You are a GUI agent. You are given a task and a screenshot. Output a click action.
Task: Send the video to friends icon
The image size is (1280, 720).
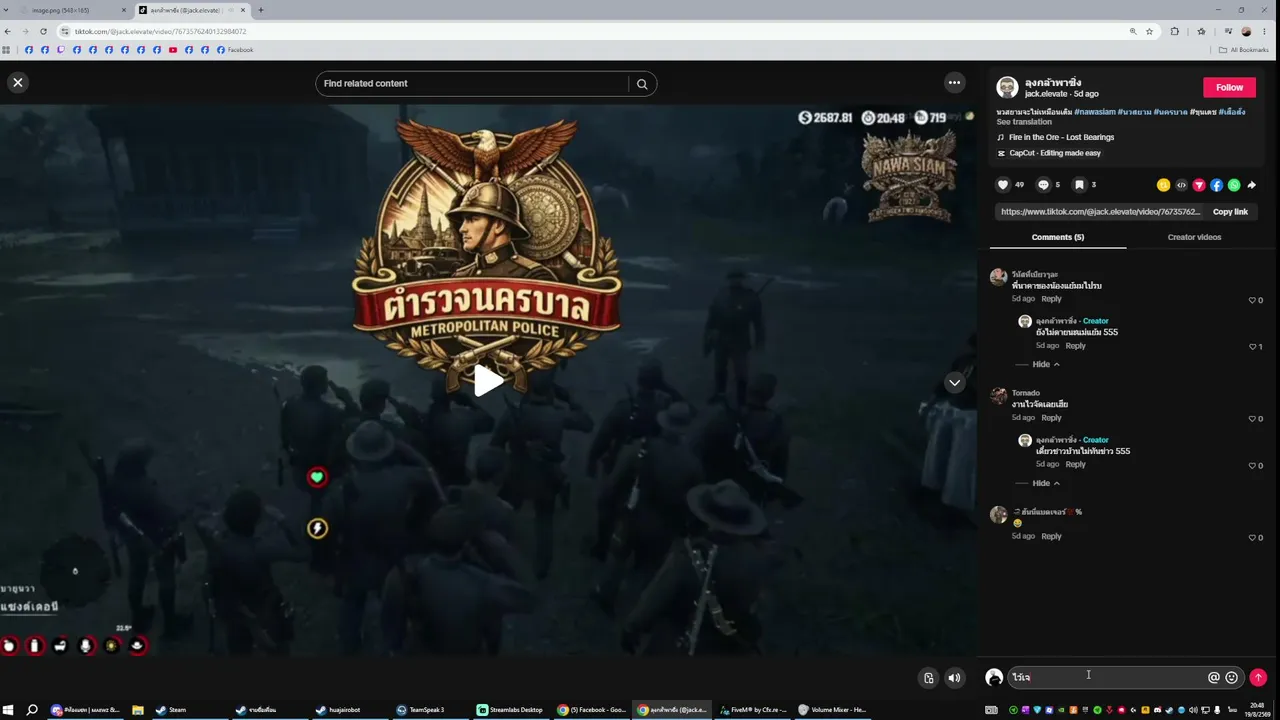pos(1199,185)
